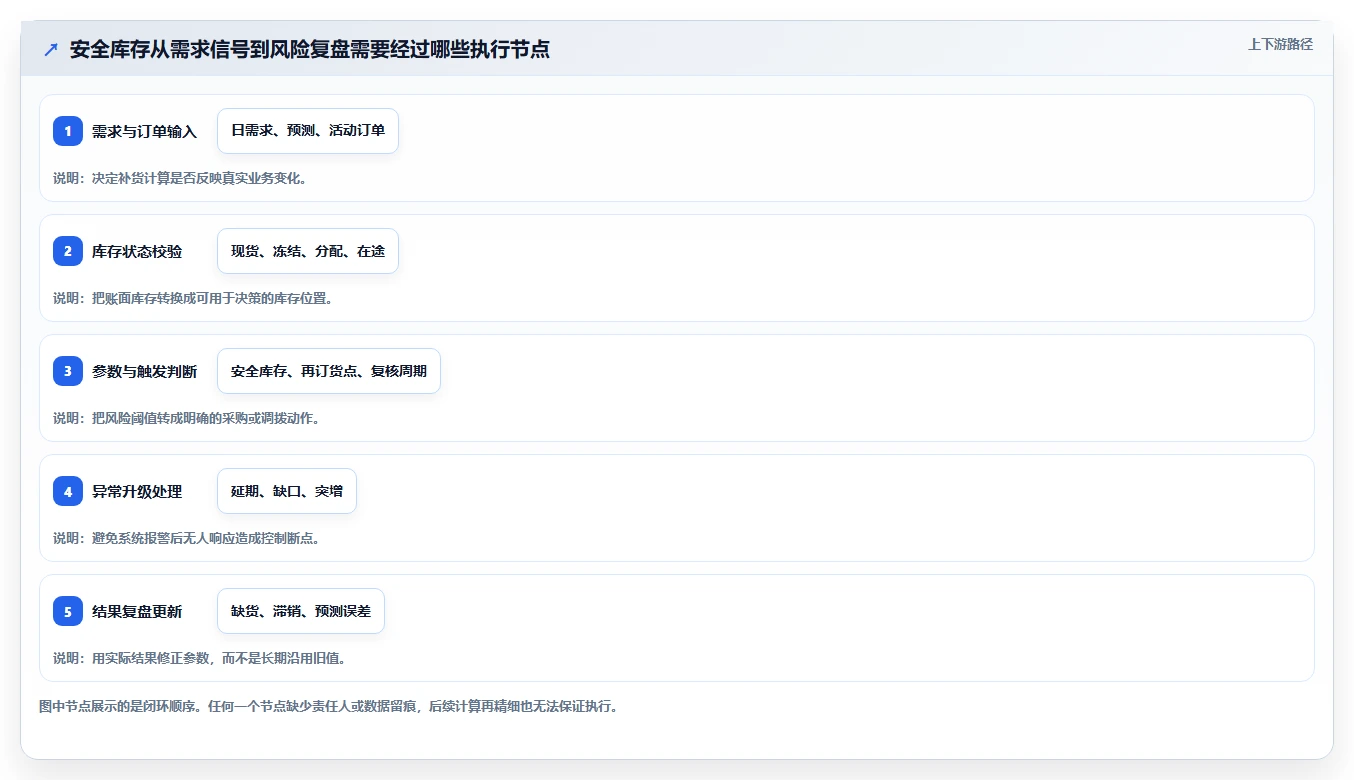Click the step 4 number badge
This screenshot has height=780, width=1354.
click(68, 491)
